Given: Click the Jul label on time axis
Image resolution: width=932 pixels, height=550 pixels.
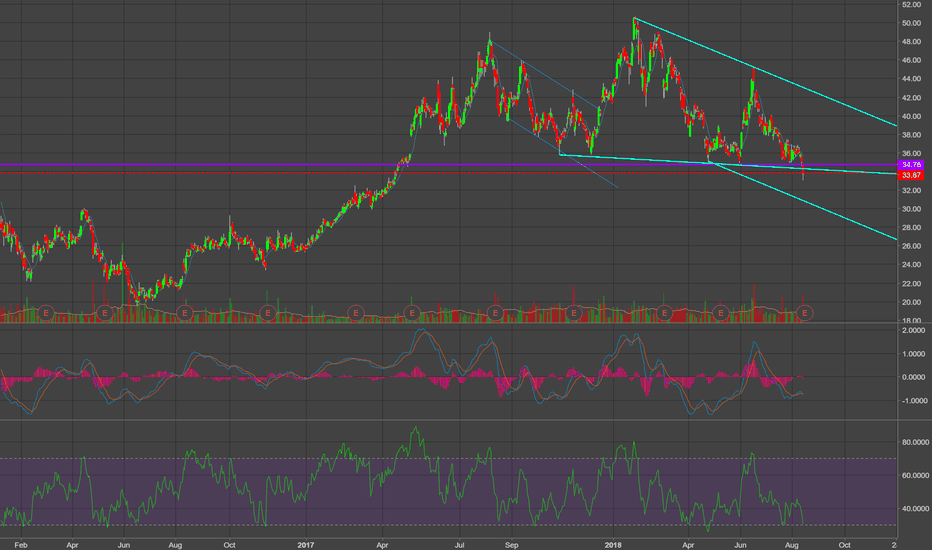Looking at the screenshot, I should [x=459, y=545].
